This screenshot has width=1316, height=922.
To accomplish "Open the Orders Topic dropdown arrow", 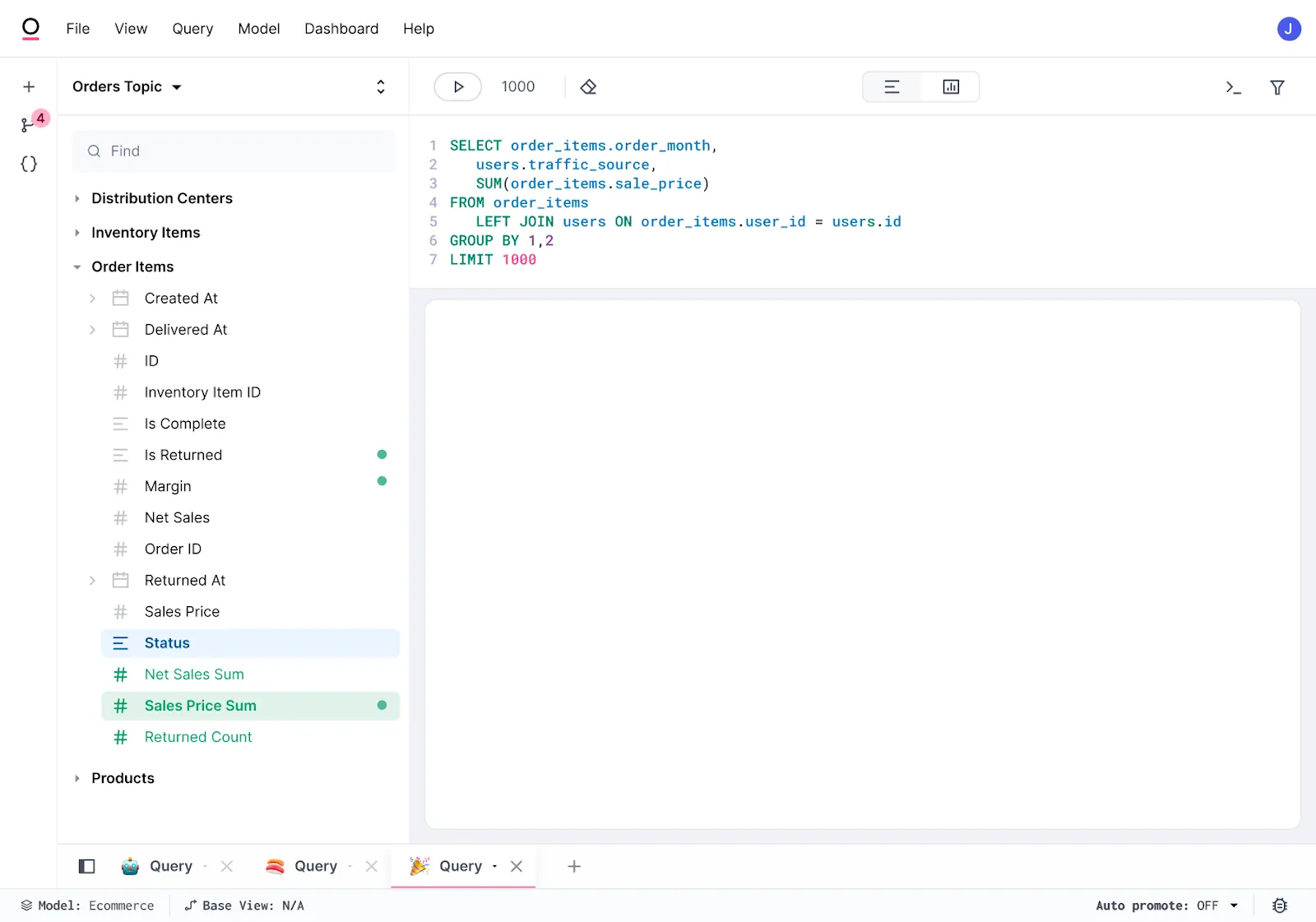I will [177, 87].
